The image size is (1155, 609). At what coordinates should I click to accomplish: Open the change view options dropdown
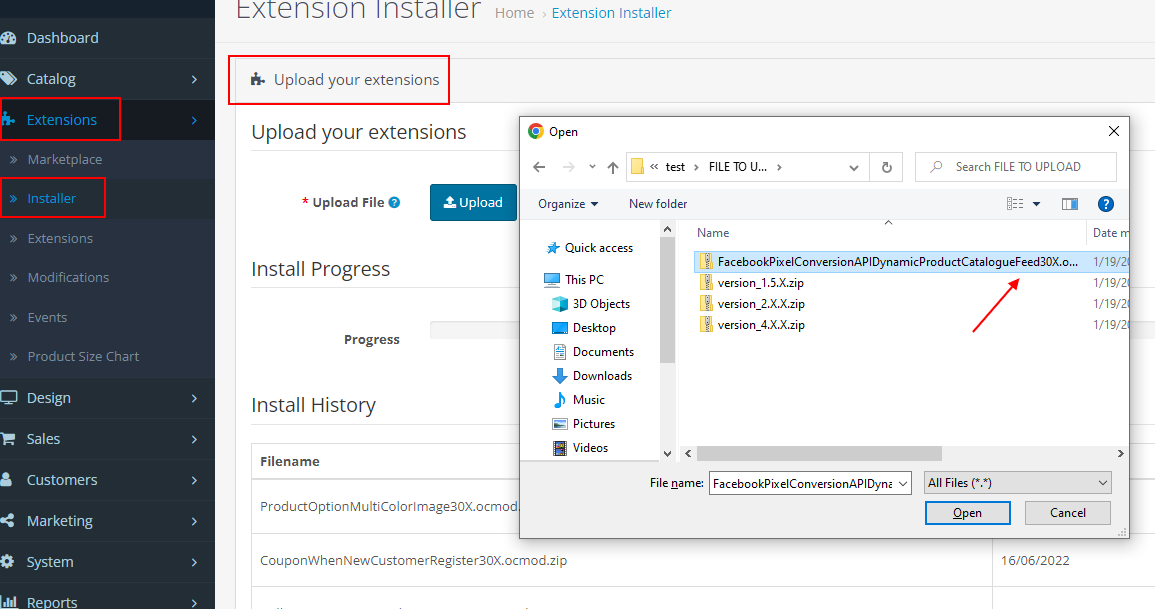pos(1037,204)
